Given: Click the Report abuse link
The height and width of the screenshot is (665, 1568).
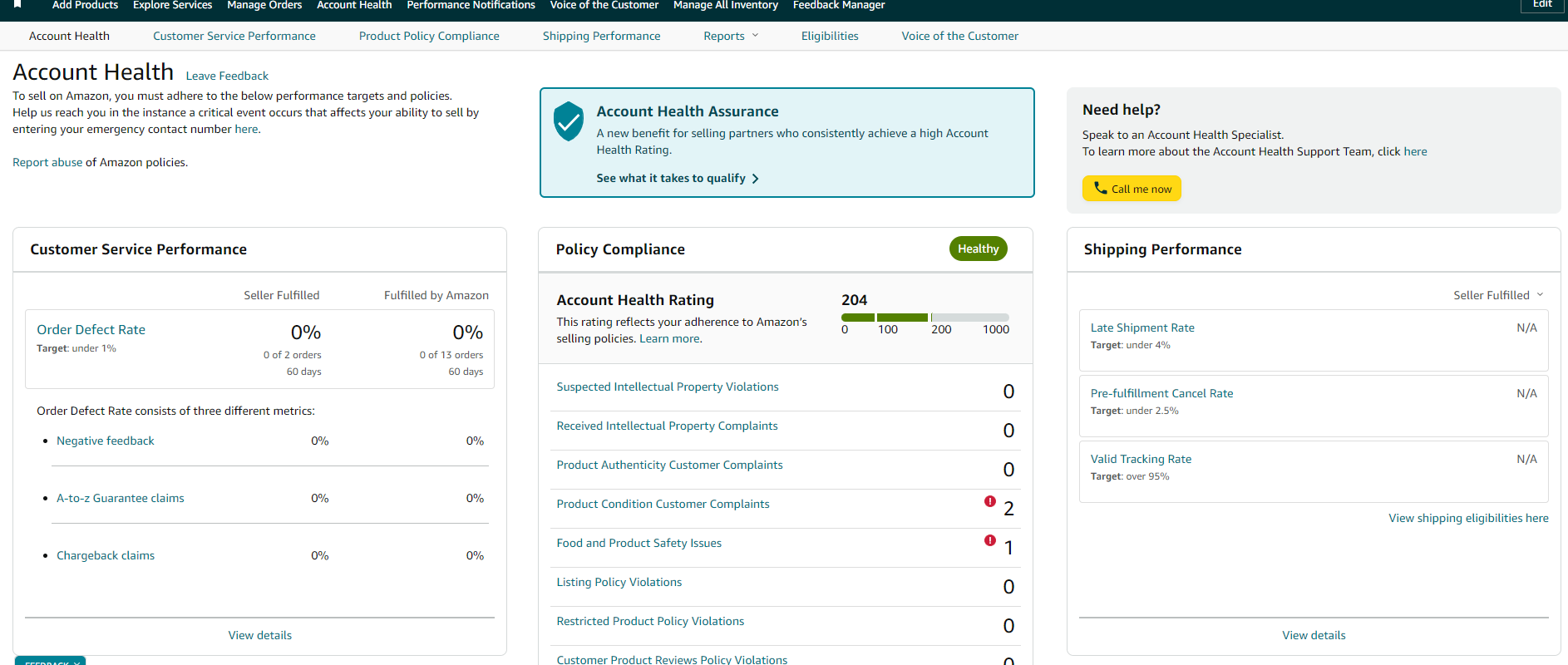Looking at the screenshot, I should point(47,162).
